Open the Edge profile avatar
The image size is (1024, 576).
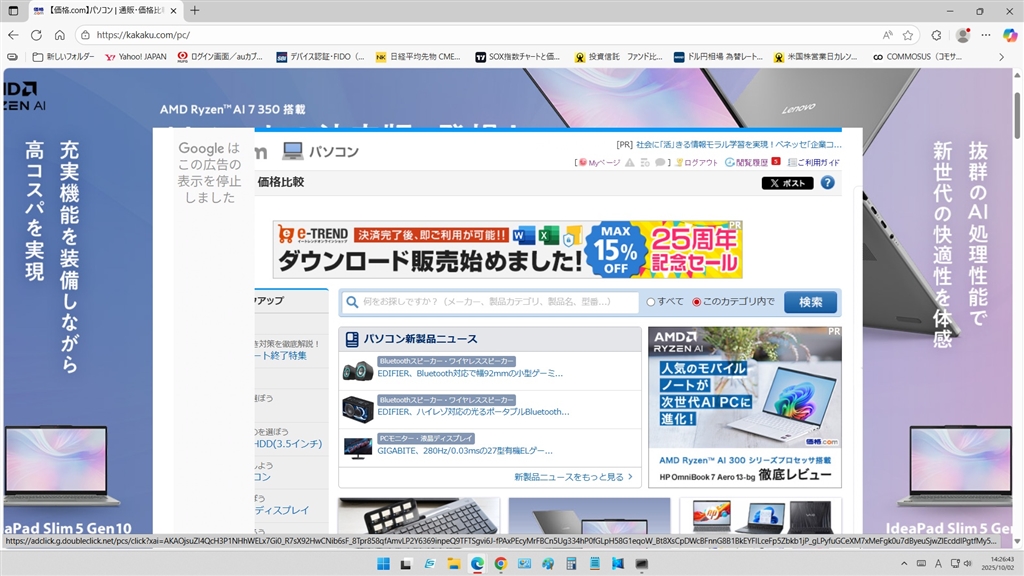[x=963, y=35]
